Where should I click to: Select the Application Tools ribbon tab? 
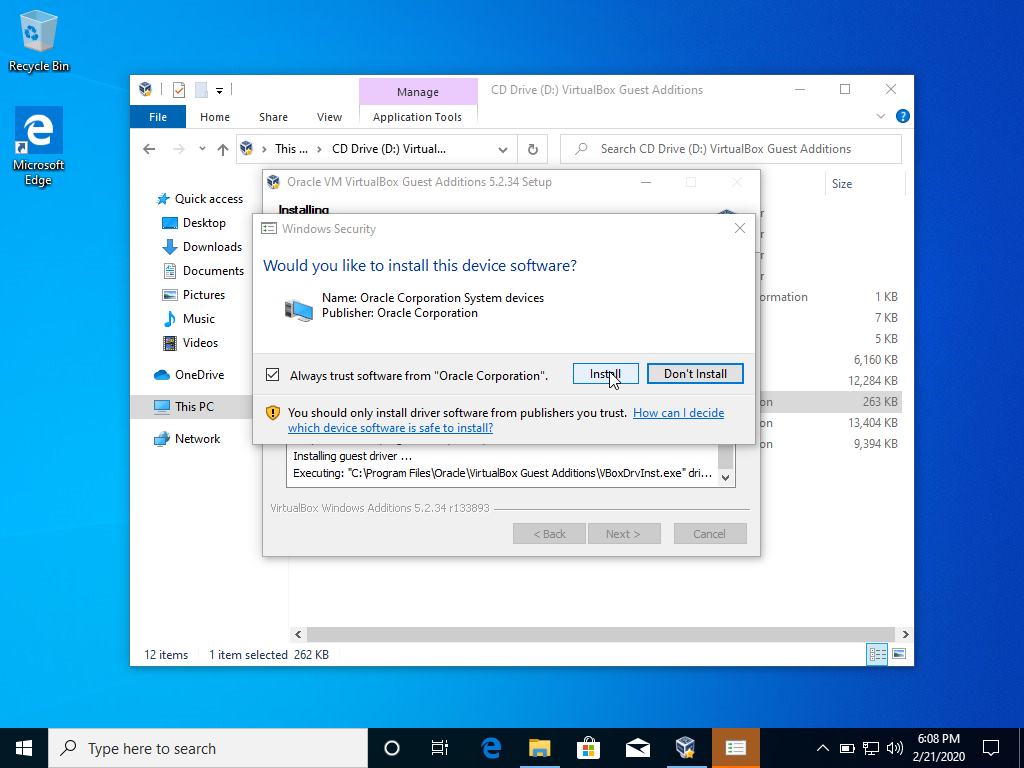click(x=417, y=117)
